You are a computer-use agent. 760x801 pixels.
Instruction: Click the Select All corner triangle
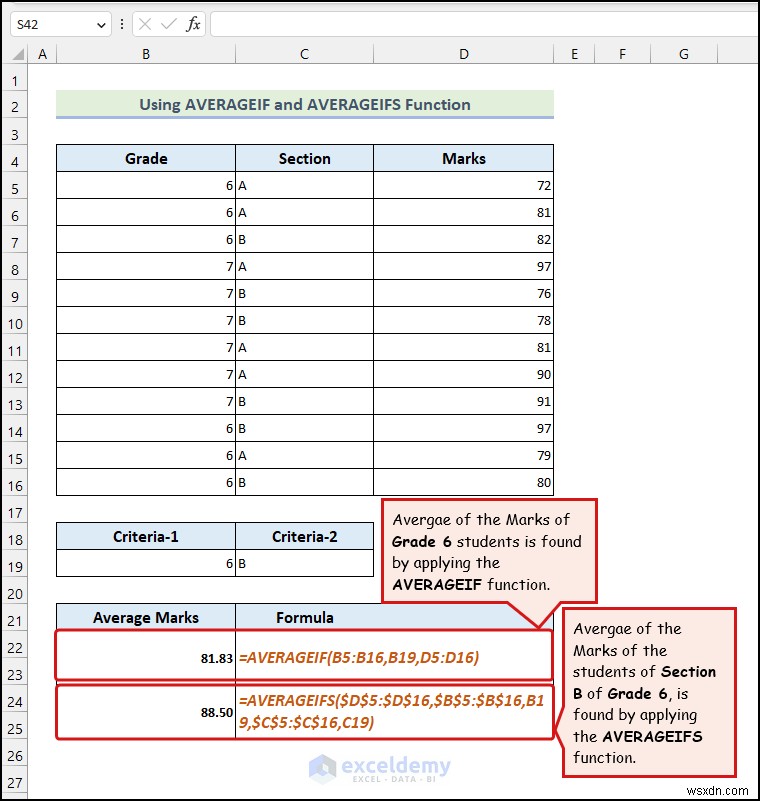point(17,54)
